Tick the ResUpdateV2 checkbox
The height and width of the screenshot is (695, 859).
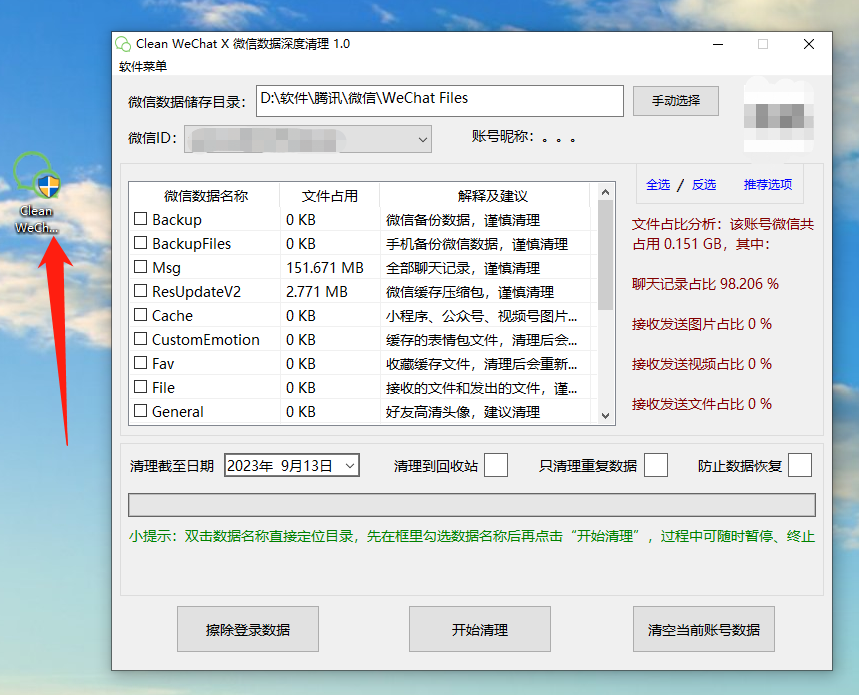[140, 291]
